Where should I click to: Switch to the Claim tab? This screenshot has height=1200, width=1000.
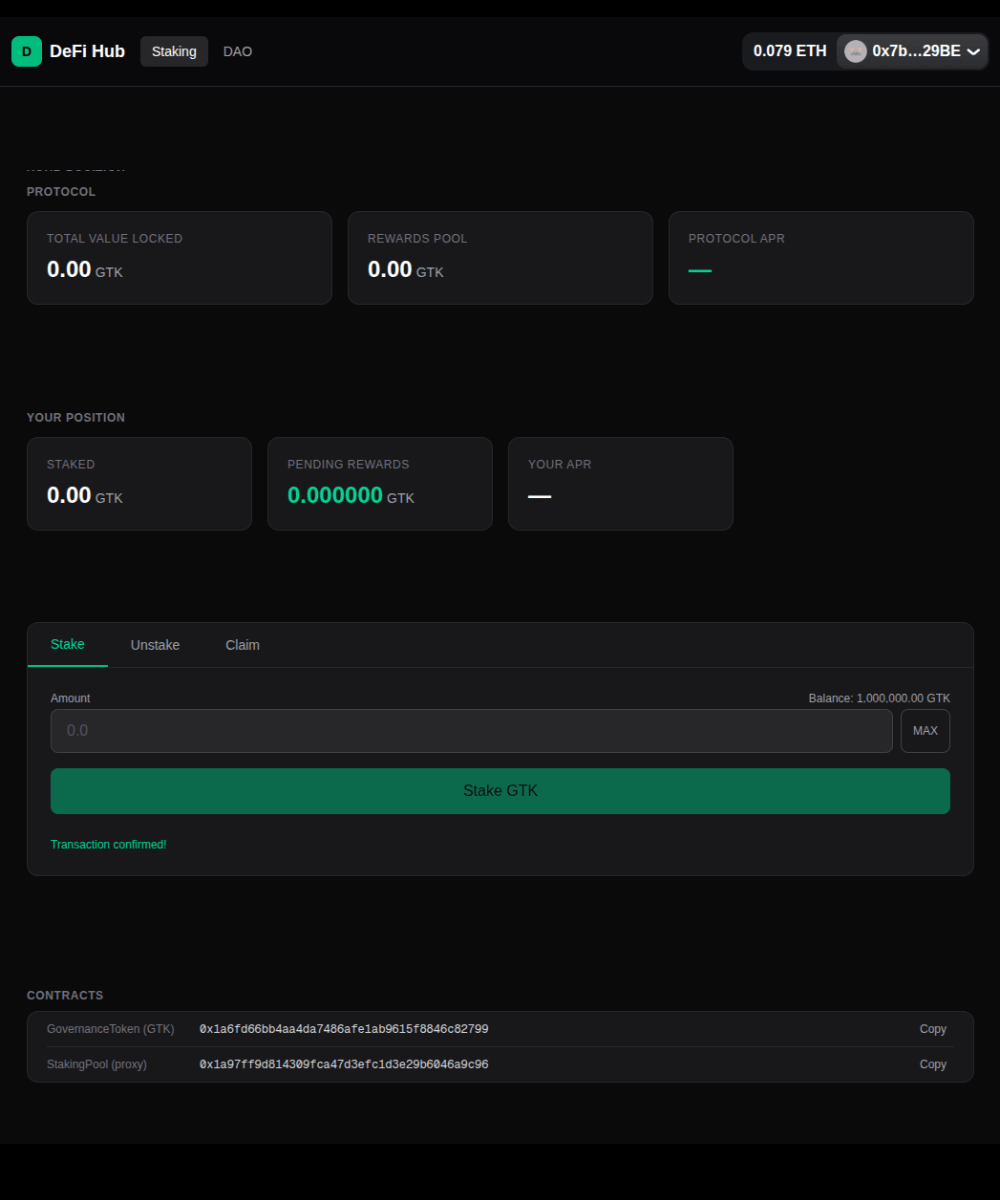243,645
